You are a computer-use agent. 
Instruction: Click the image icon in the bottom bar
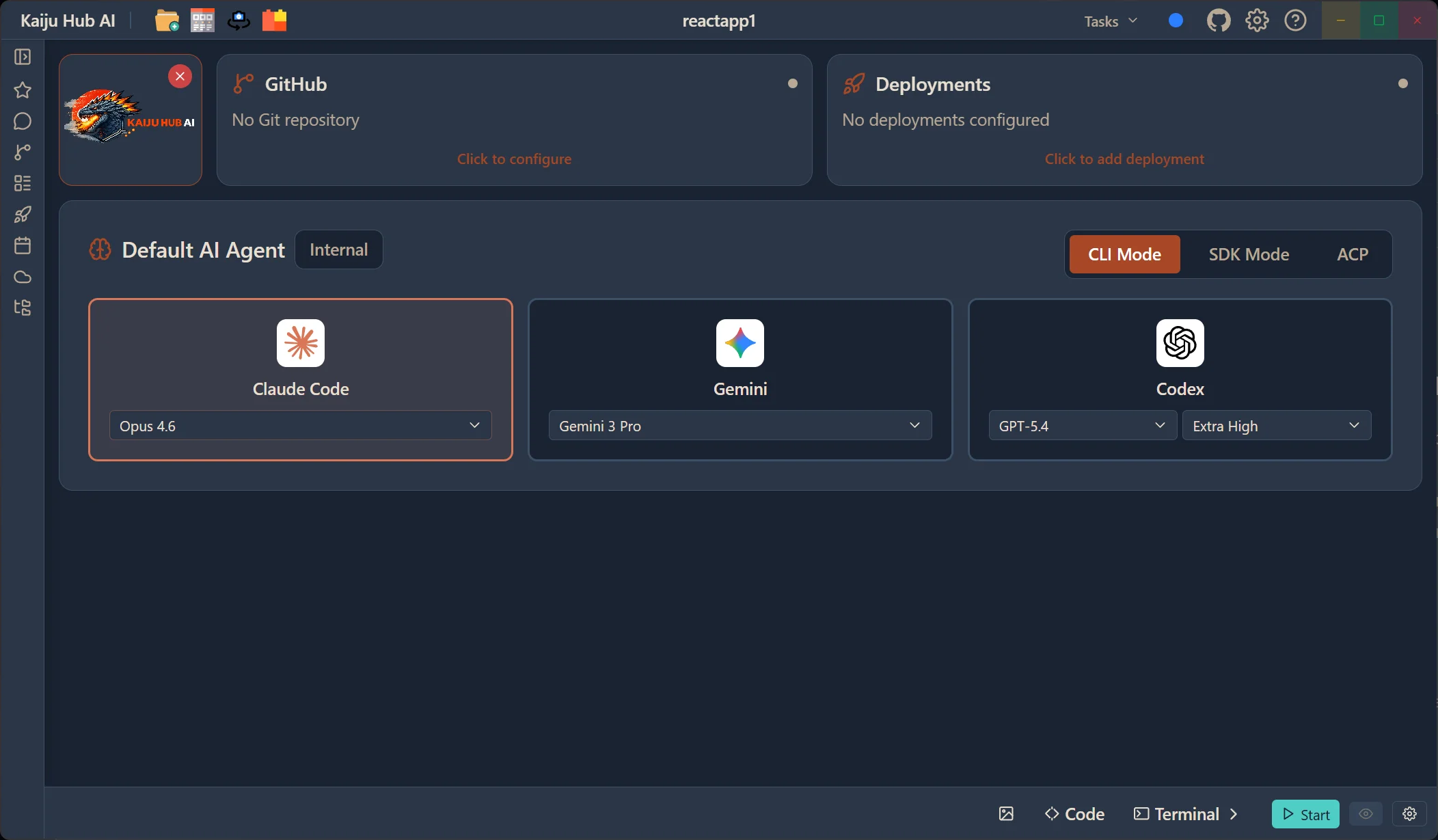pyautogui.click(x=1006, y=813)
